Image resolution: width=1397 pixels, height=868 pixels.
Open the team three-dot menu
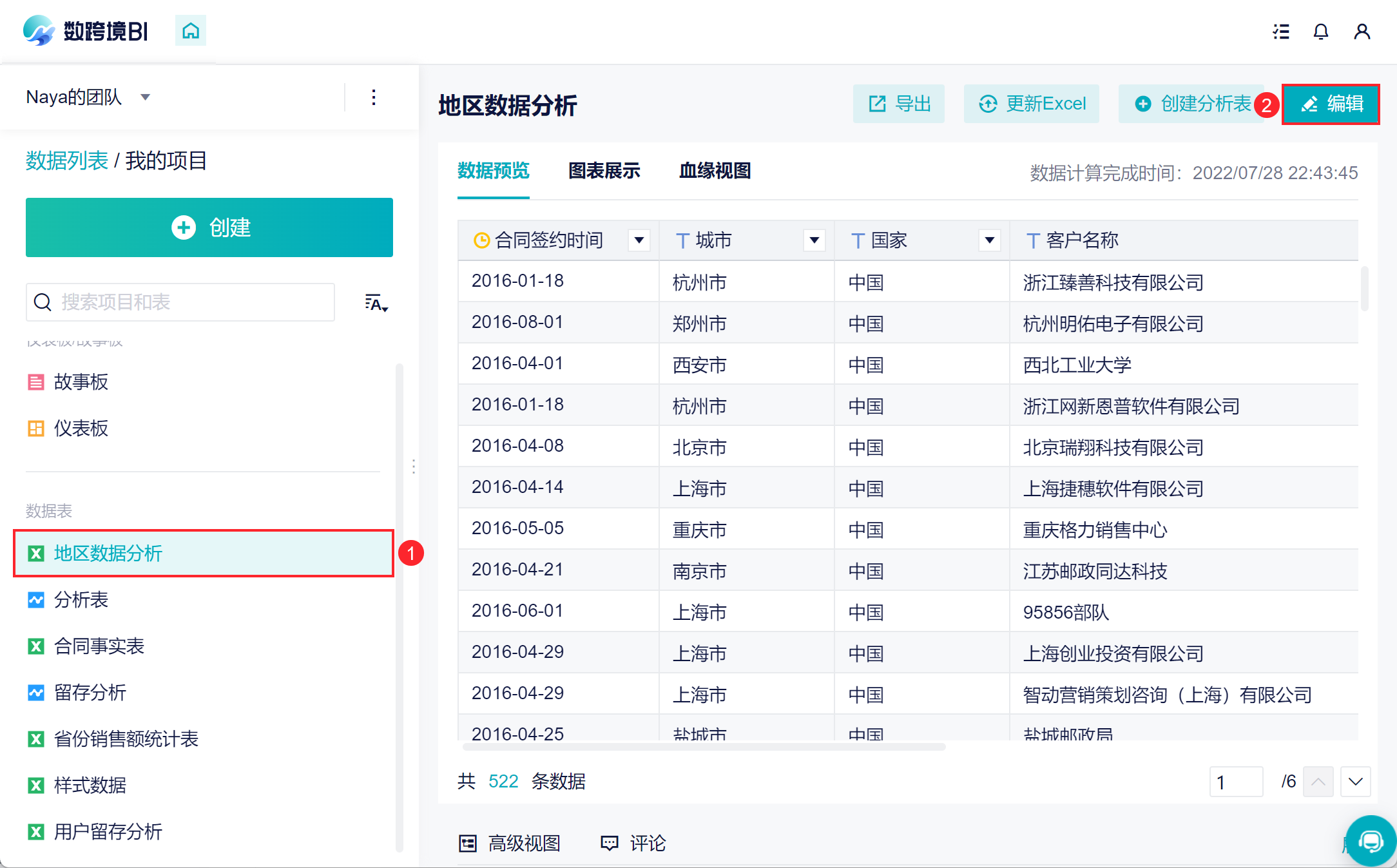(x=374, y=97)
